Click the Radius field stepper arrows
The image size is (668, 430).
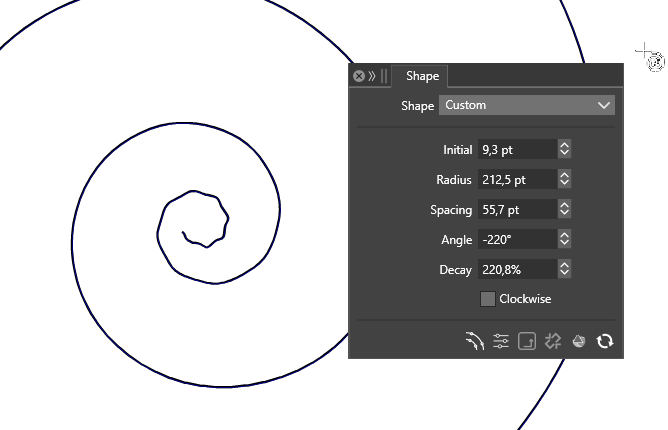(564, 179)
